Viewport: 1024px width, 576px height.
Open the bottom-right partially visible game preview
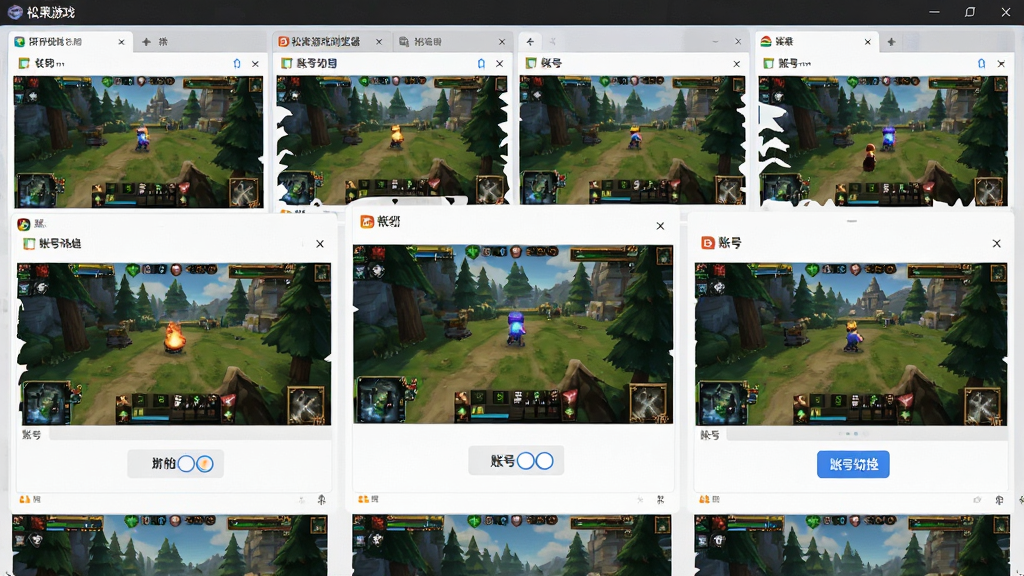click(x=852, y=545)
